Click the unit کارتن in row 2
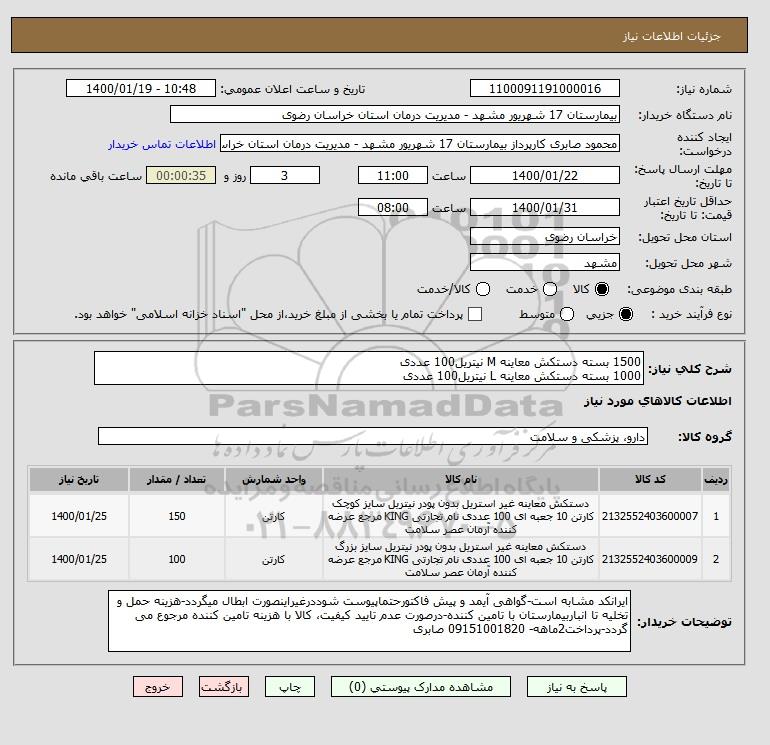770x745 pixels. [274, 559]
